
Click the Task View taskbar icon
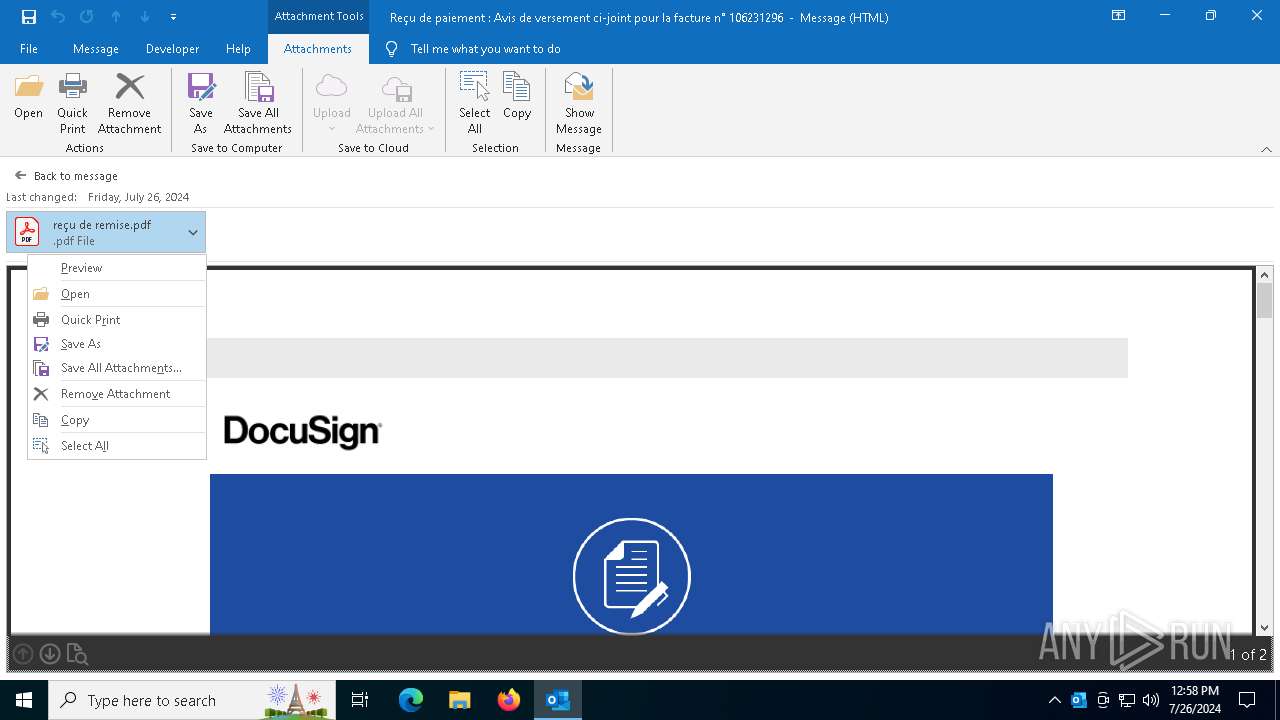click(x=360, y=700)
